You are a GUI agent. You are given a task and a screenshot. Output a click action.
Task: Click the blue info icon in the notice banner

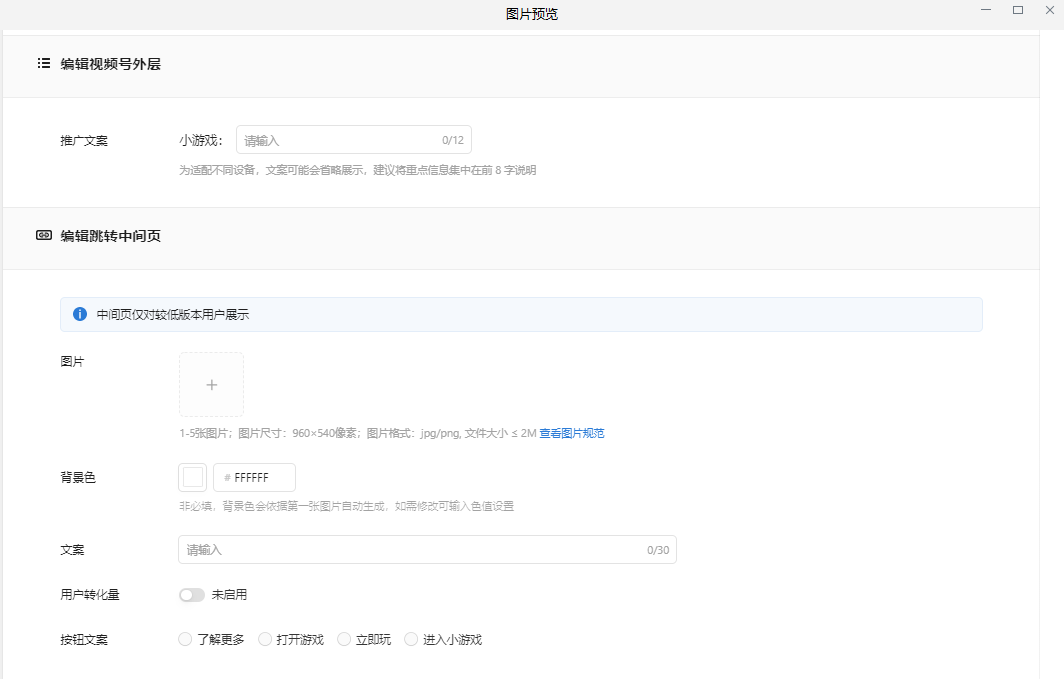tap(79, 314)
